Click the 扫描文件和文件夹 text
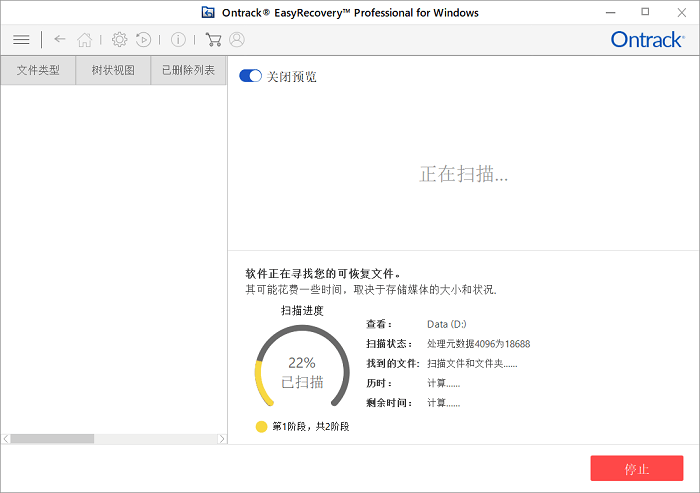 click(x=472, y=363)
